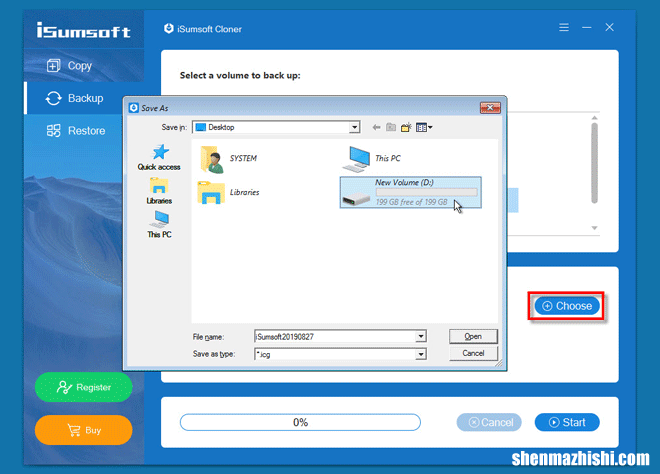Image resolution: width=660 pixels, height=474 pixels.
Task: Select the SYSTEM user folder
Action: (228, 159)
